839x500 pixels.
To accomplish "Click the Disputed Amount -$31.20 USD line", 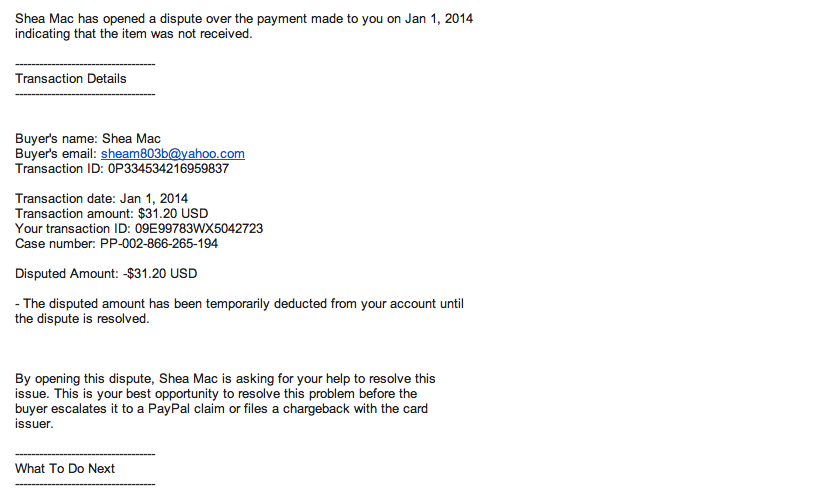I will 106,274.
